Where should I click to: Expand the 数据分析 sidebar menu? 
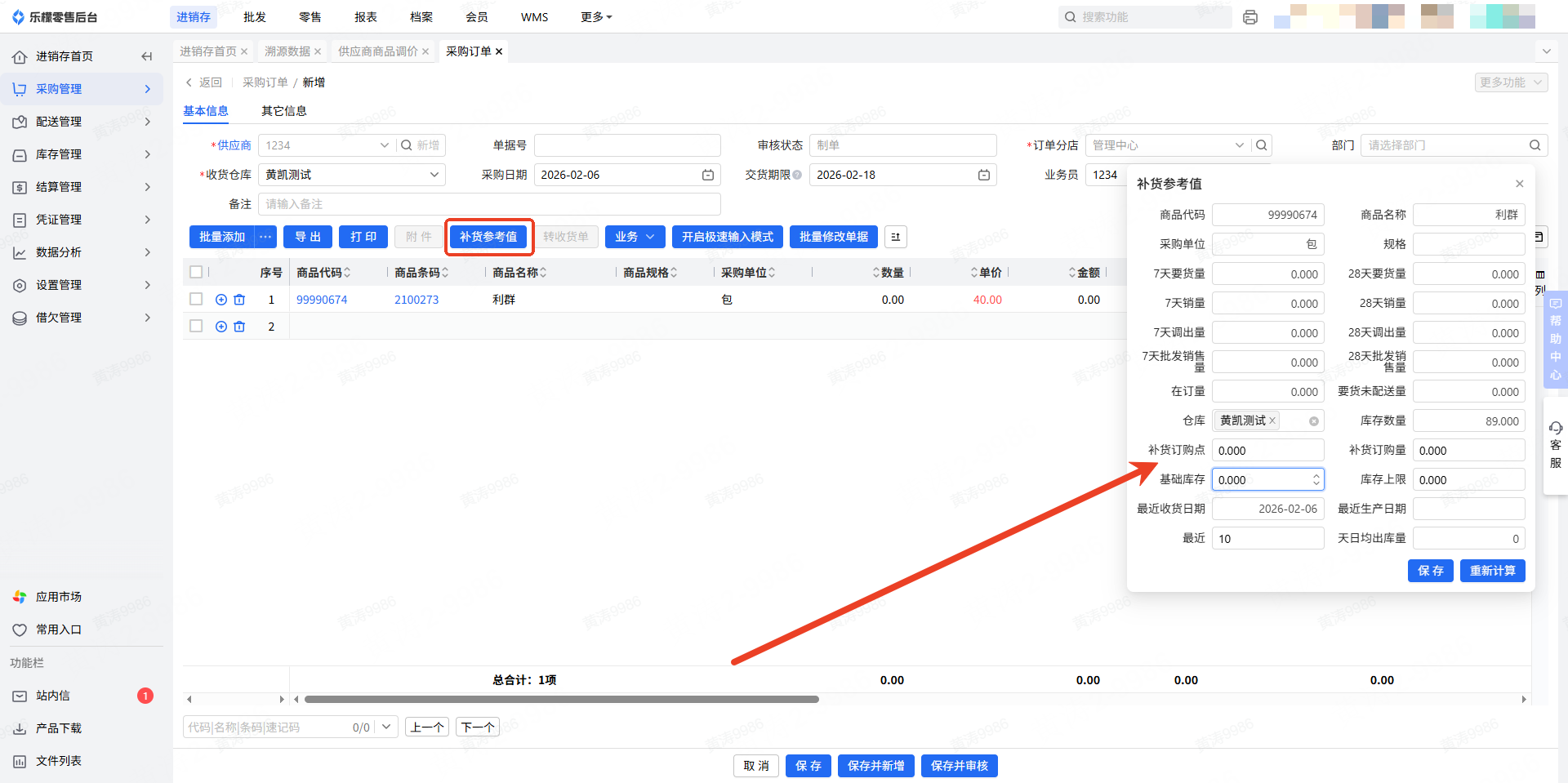pyautogui.click(x=82, y=252)
